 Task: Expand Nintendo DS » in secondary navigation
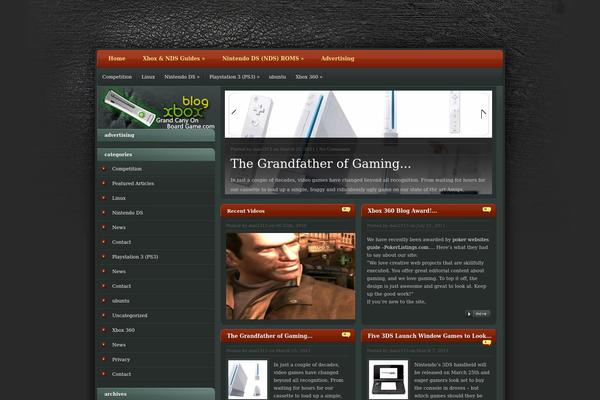point(182,77)
